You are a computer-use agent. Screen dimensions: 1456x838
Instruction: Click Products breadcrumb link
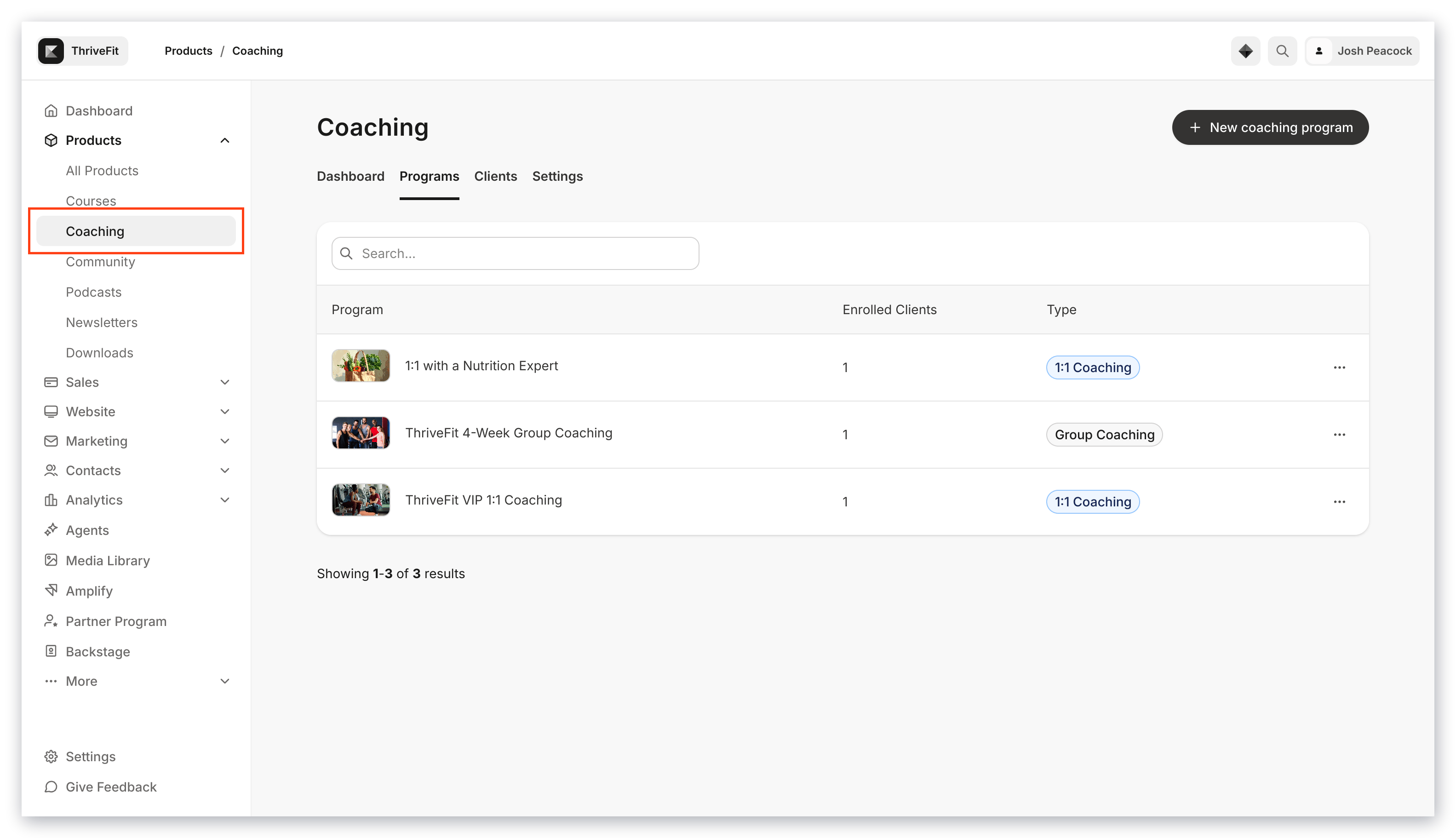[x=188, y=51]
